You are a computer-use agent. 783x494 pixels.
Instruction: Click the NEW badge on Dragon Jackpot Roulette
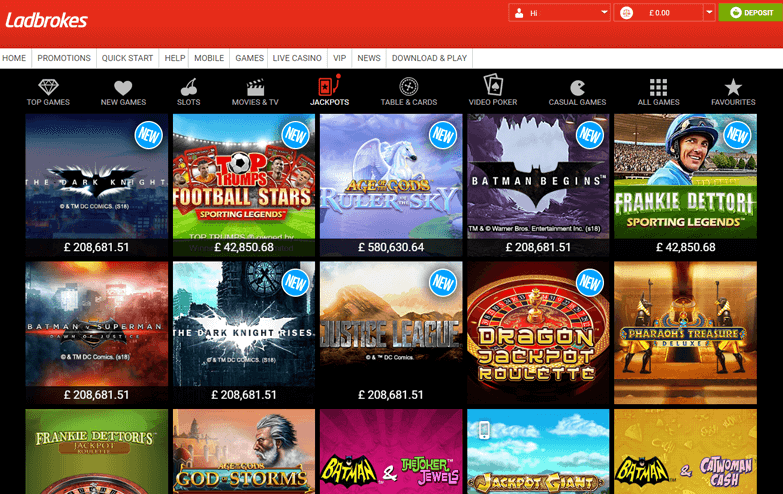click(x=590, y=283)
